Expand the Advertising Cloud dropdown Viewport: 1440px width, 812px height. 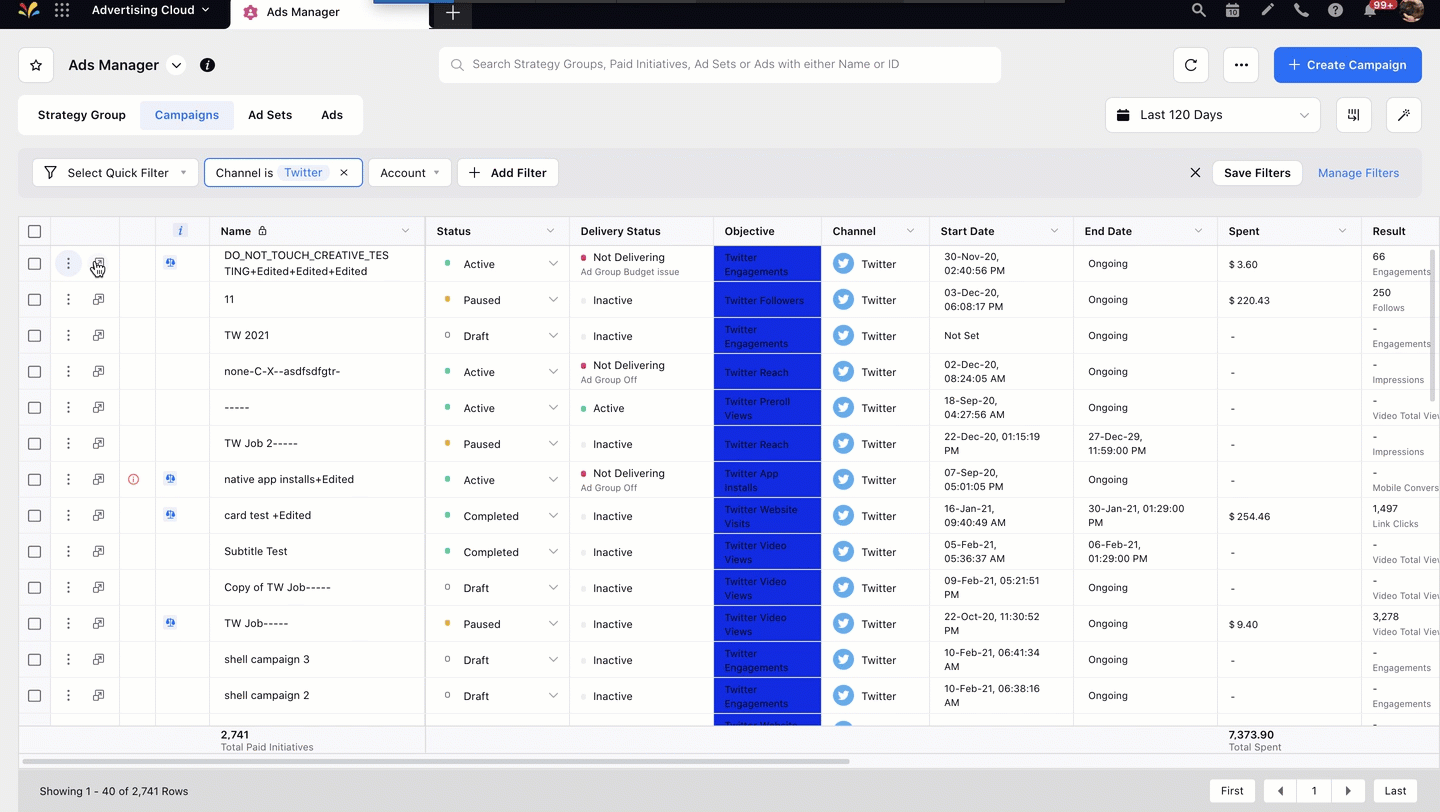point(150,10)
